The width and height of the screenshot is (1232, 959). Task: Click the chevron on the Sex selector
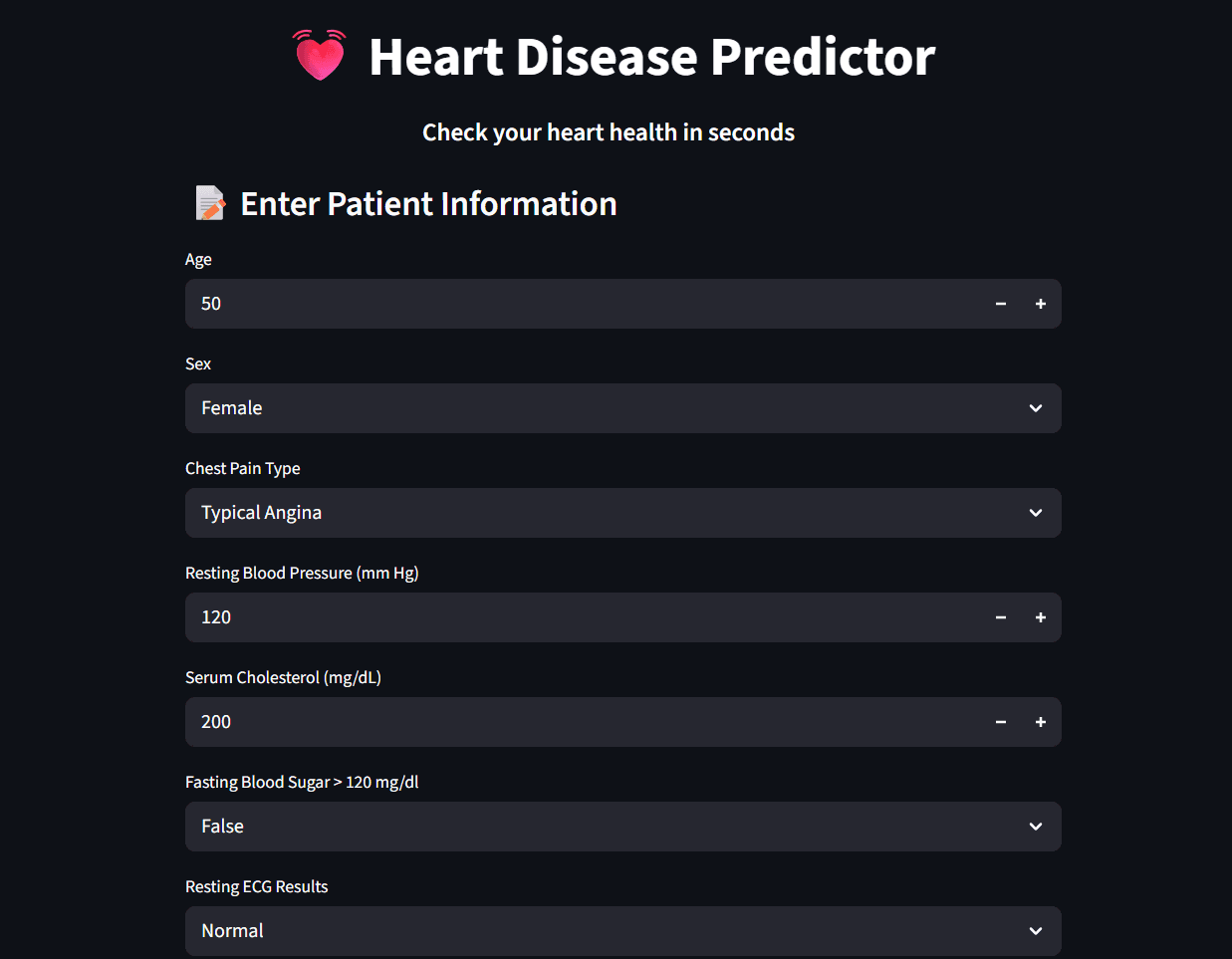point(1035,408)
